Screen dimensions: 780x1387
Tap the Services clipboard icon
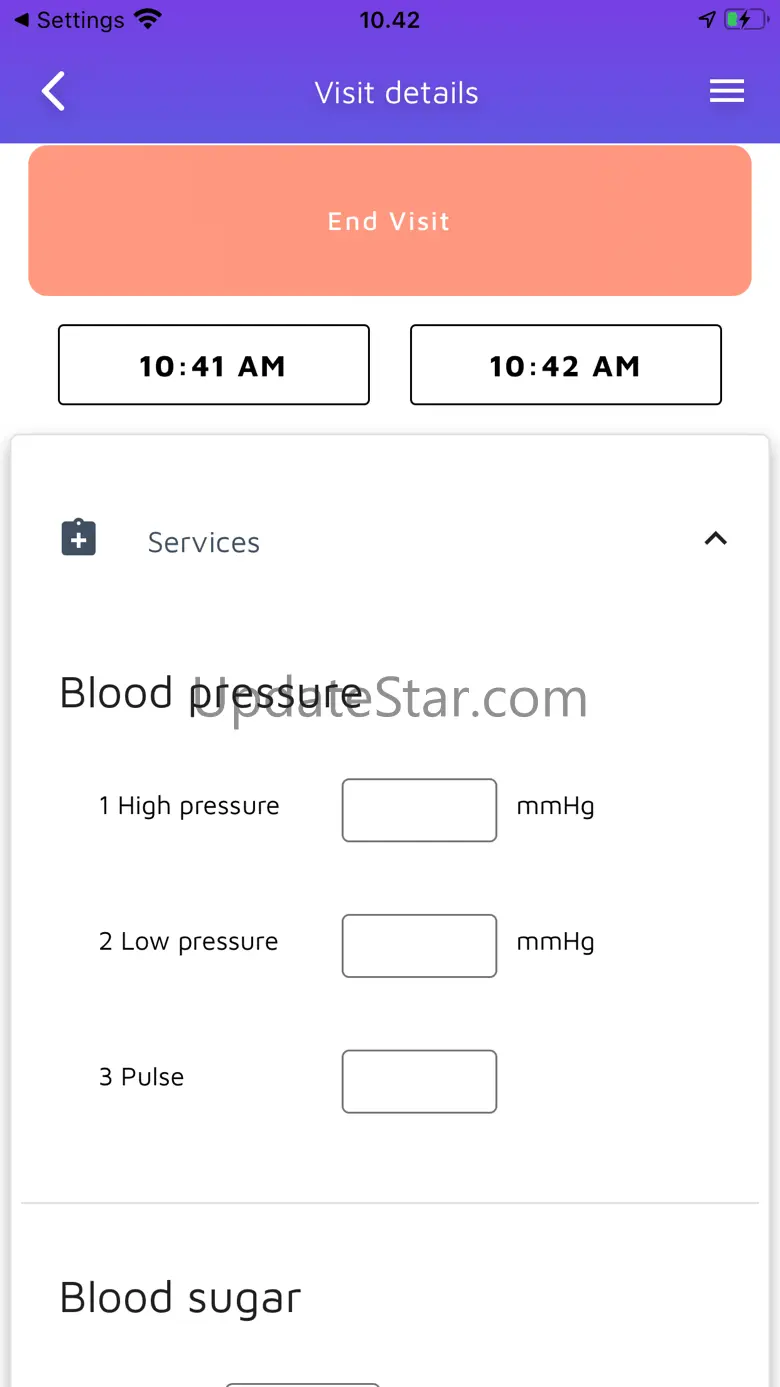[79, 538]
